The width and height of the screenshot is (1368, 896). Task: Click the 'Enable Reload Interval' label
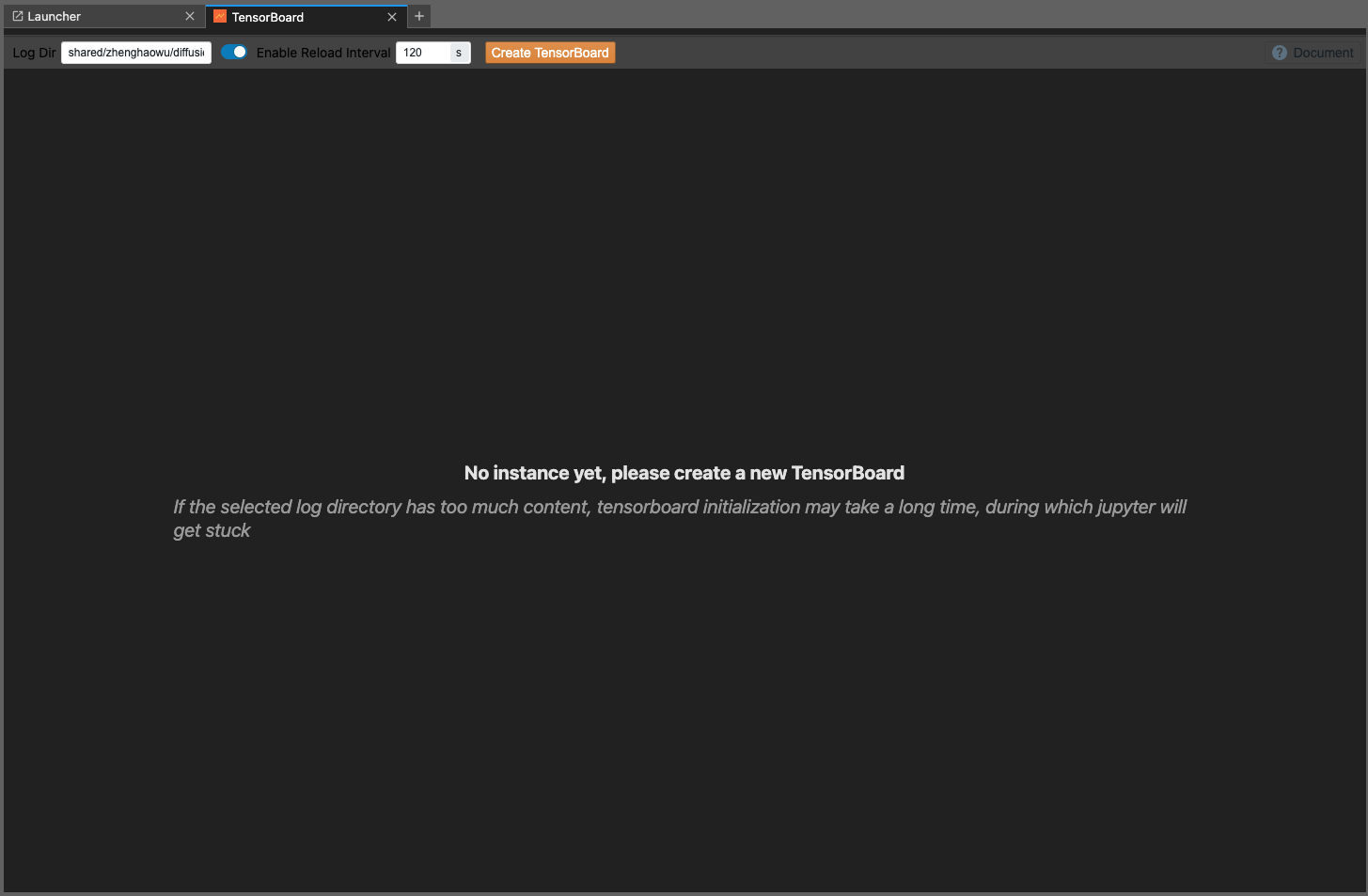tap(323, 53)
